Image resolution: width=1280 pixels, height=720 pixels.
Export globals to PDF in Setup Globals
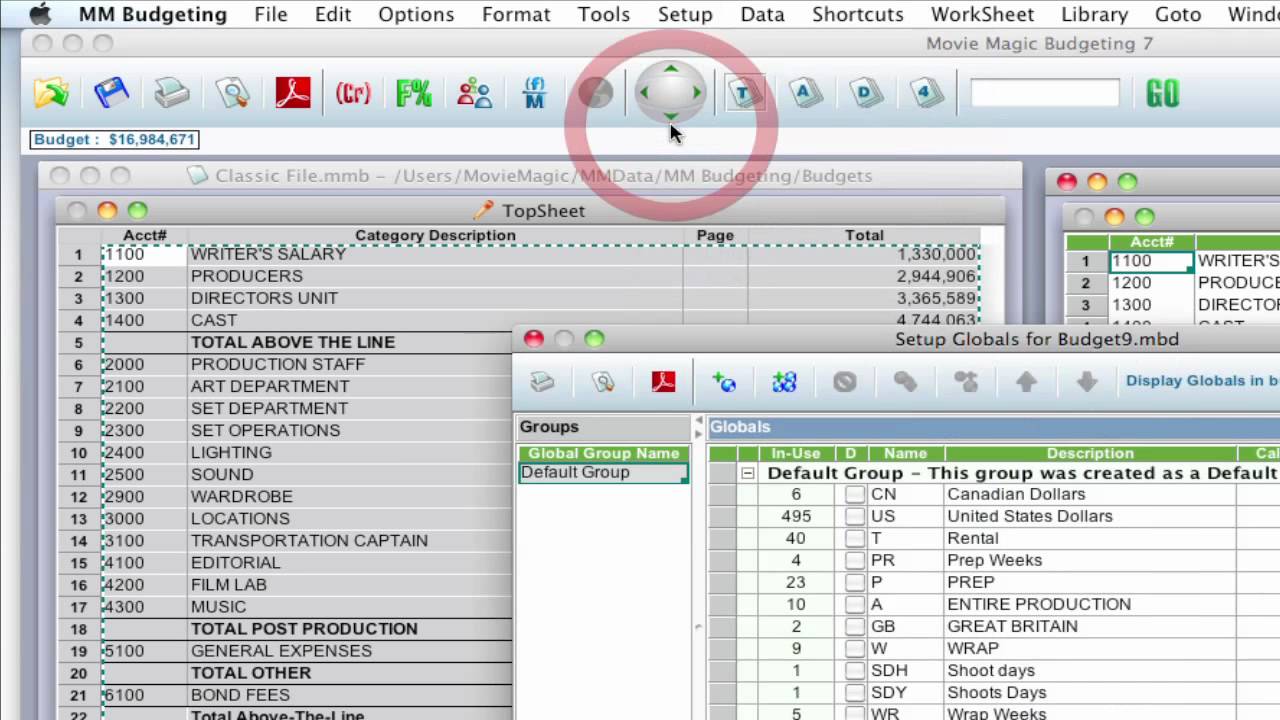pyautogui.click(x=663, y=382)
